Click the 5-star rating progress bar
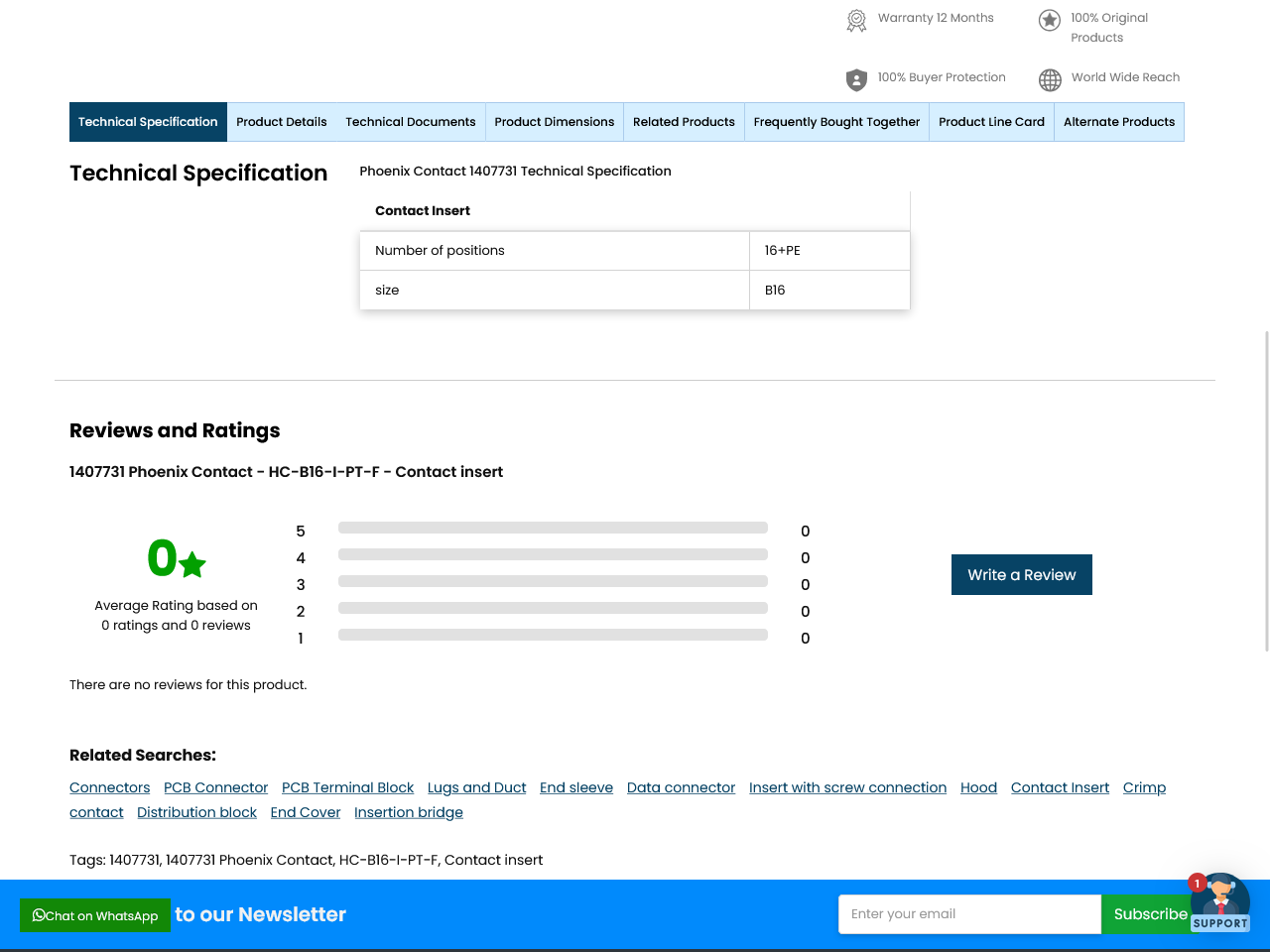This screenshot has width=1270, height=952. coord(553,528)
